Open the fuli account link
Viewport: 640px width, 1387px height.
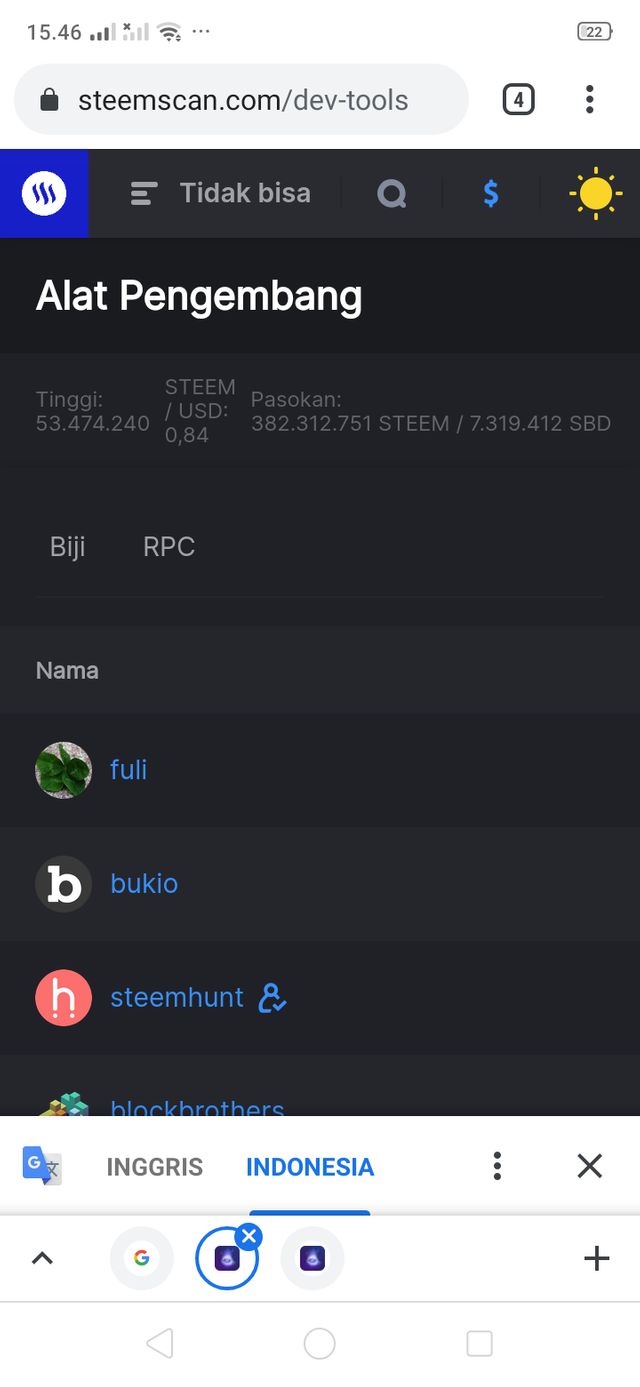(128, 769)
